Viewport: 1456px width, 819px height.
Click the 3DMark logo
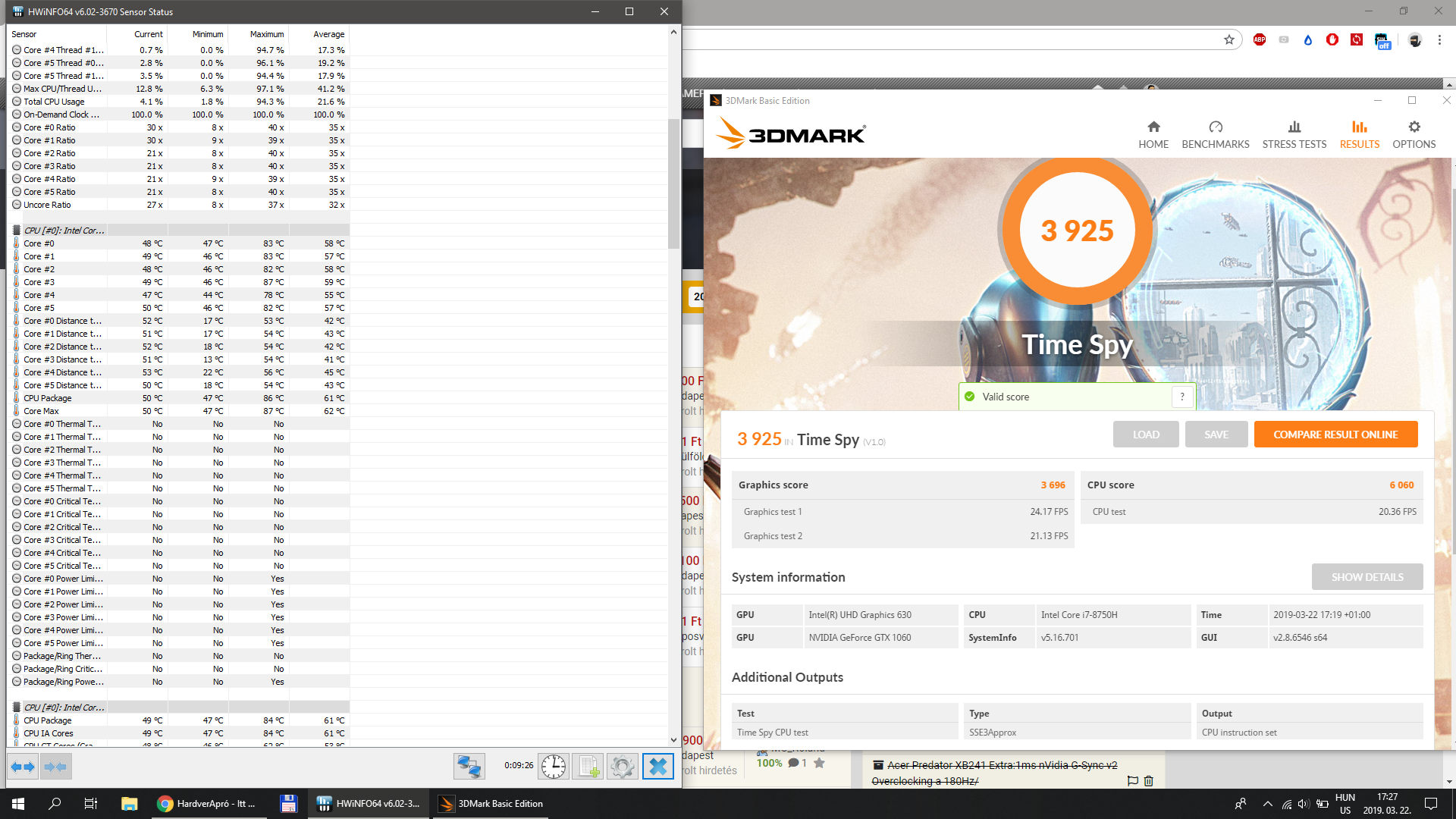pyautogui.click(x=791, y=134)
